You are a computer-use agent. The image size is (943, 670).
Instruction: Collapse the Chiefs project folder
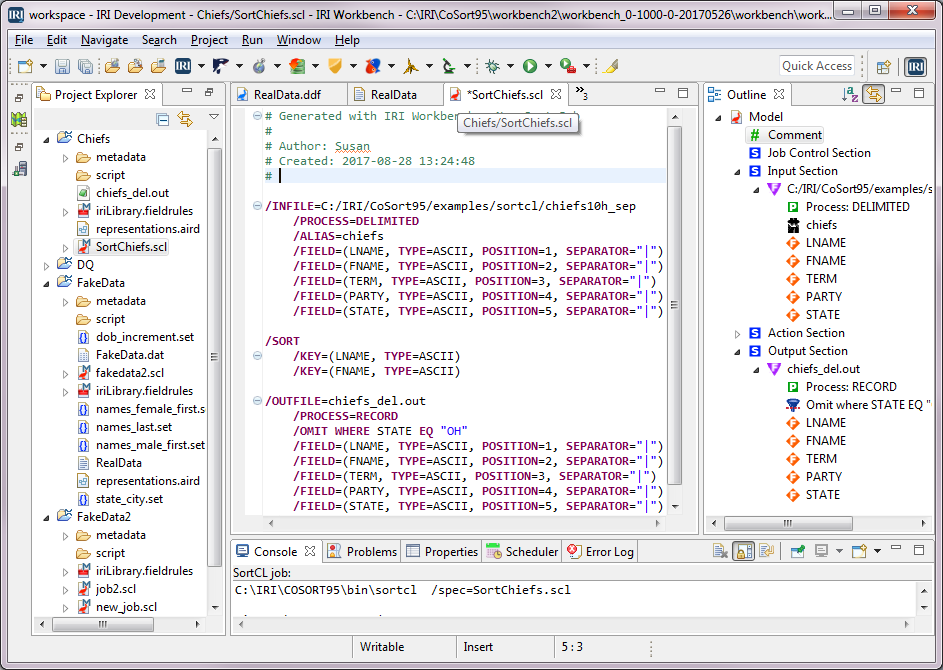point(46,140)
